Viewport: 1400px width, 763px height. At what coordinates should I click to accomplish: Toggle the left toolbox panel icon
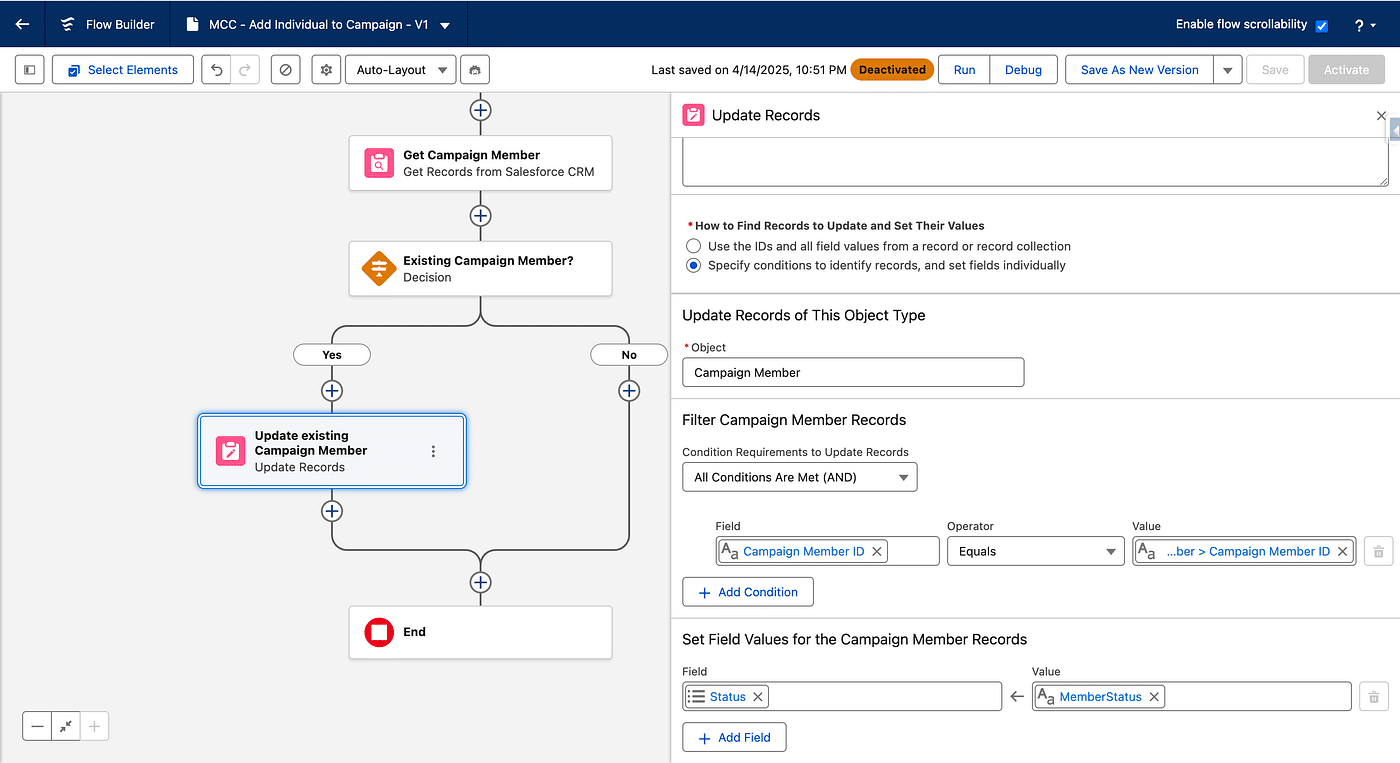pyautogui.click(x=30, y=70)
